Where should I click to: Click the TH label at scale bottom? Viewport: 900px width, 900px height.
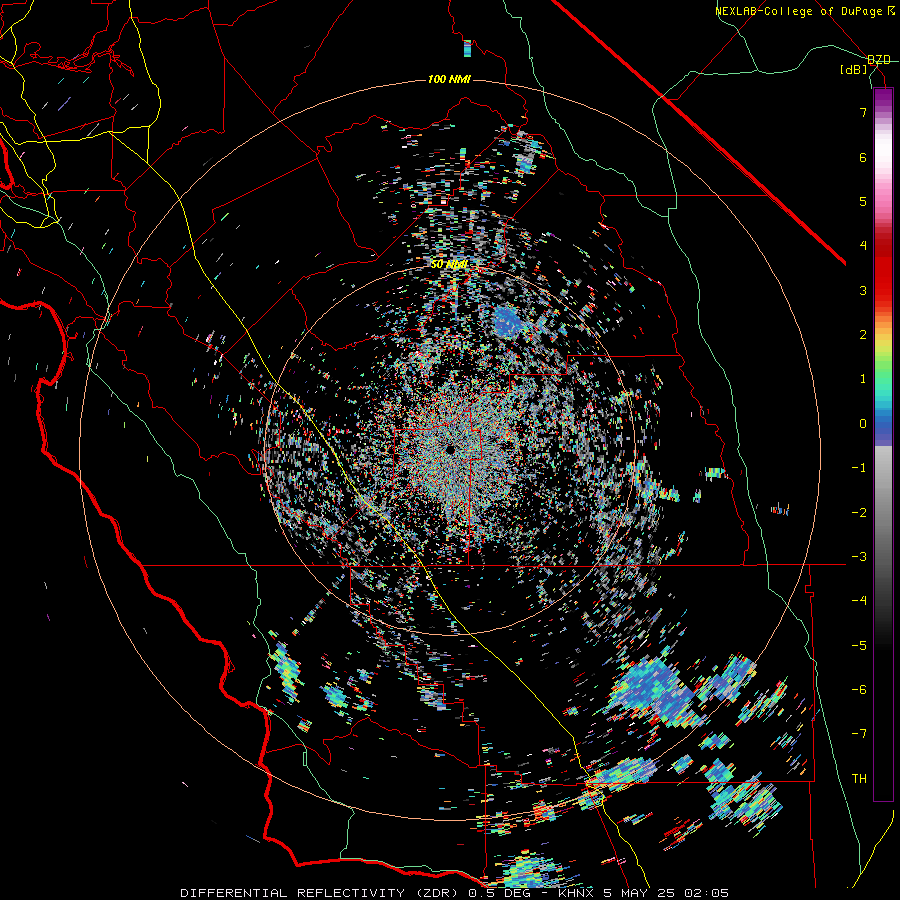[859, 779]
